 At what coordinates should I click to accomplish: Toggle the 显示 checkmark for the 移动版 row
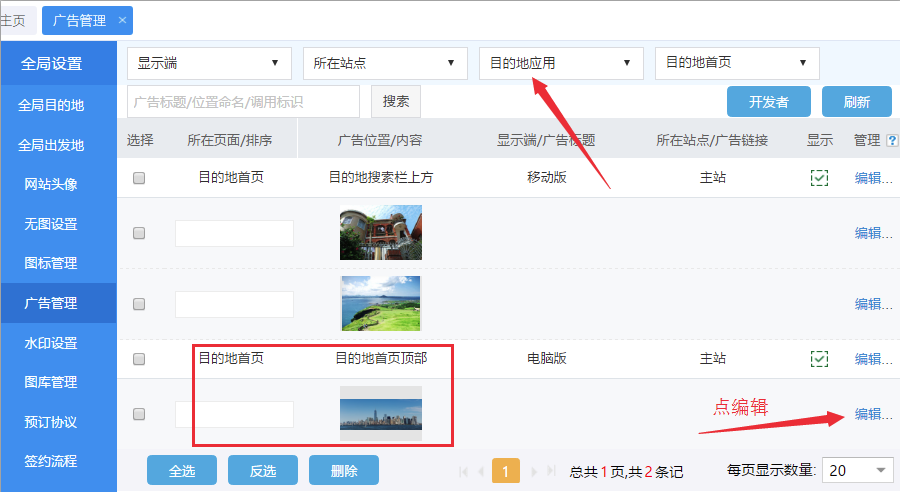pos(819,178)
